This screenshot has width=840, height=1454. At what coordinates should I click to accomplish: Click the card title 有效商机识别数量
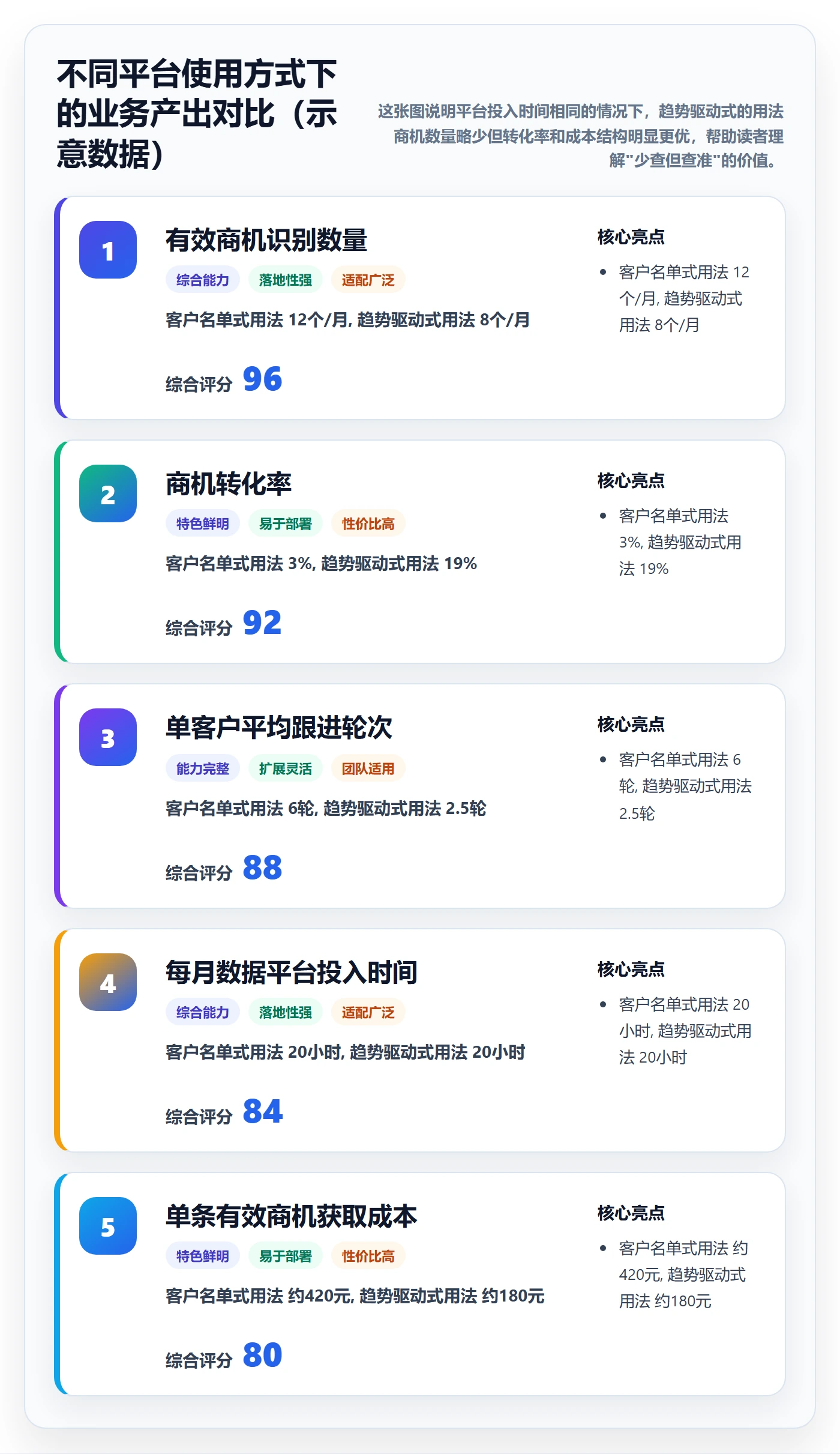click(266, 240)
